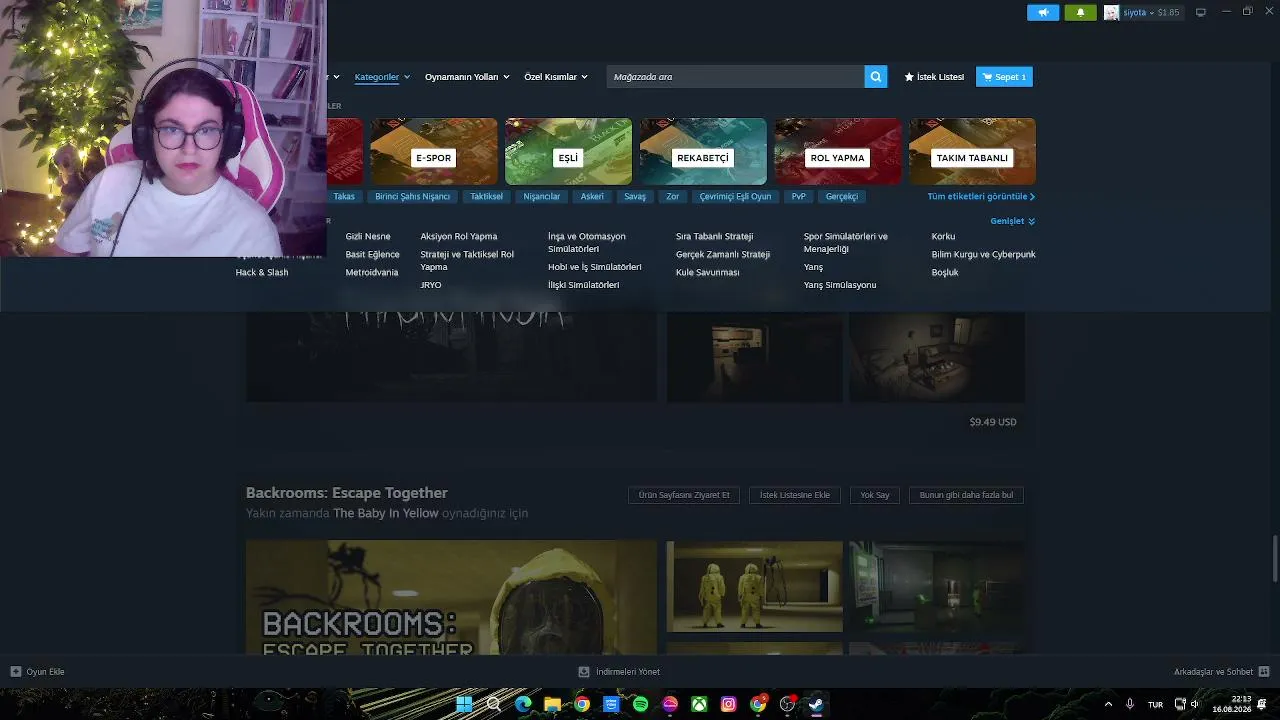Click the Askeri tag
Viewport: 1280px width, 720px height.
[592, 197]
